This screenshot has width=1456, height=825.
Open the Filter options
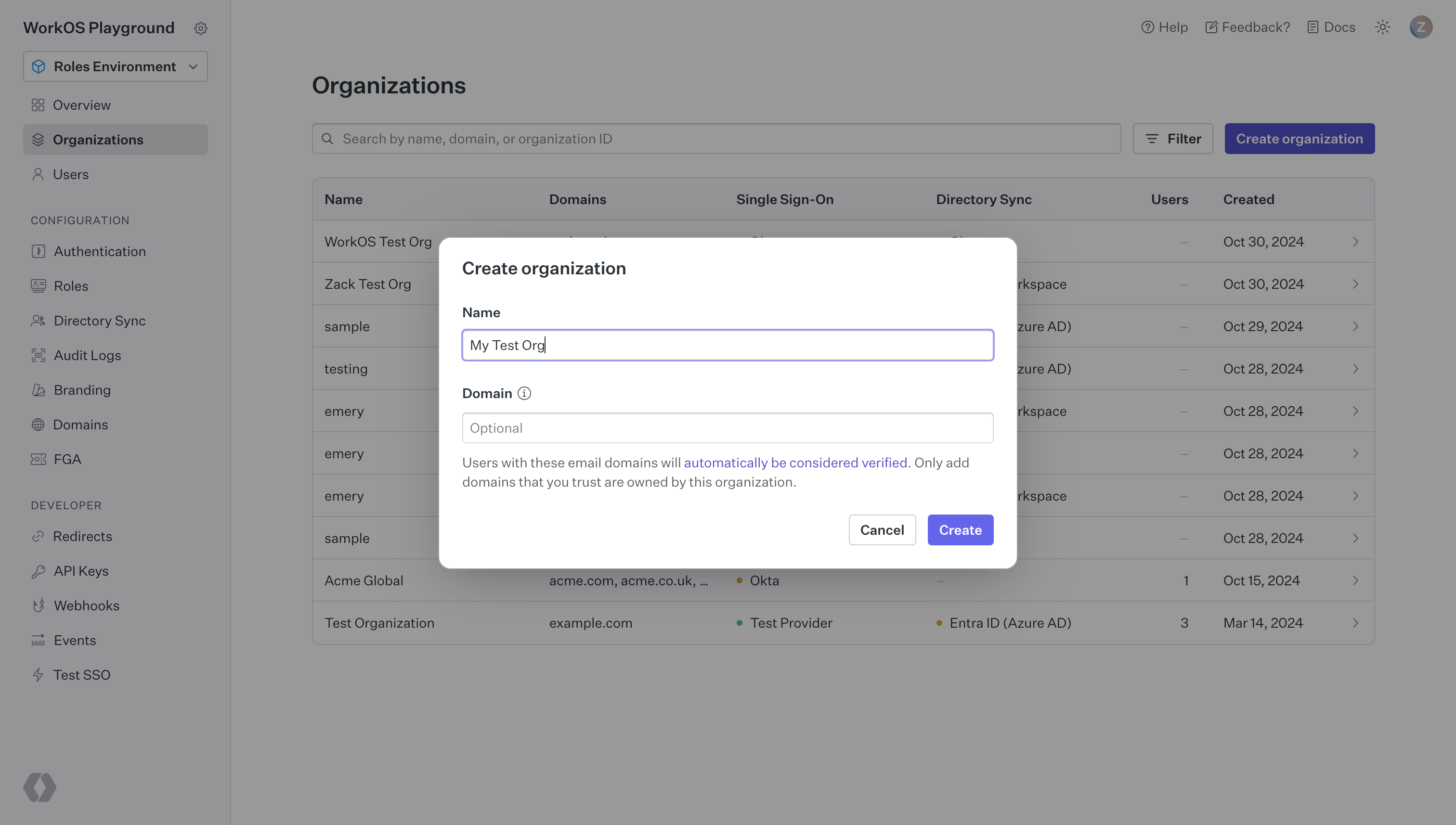point(1172,138)
